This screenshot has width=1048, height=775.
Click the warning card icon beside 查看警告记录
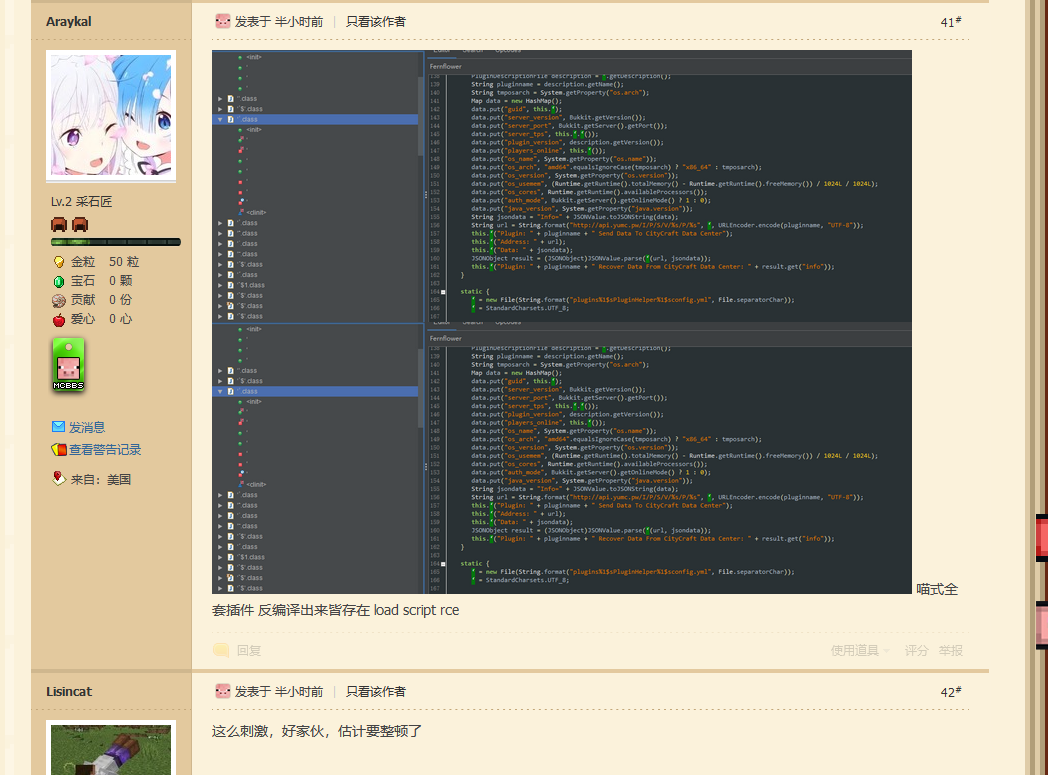click(x=58, y=450)
